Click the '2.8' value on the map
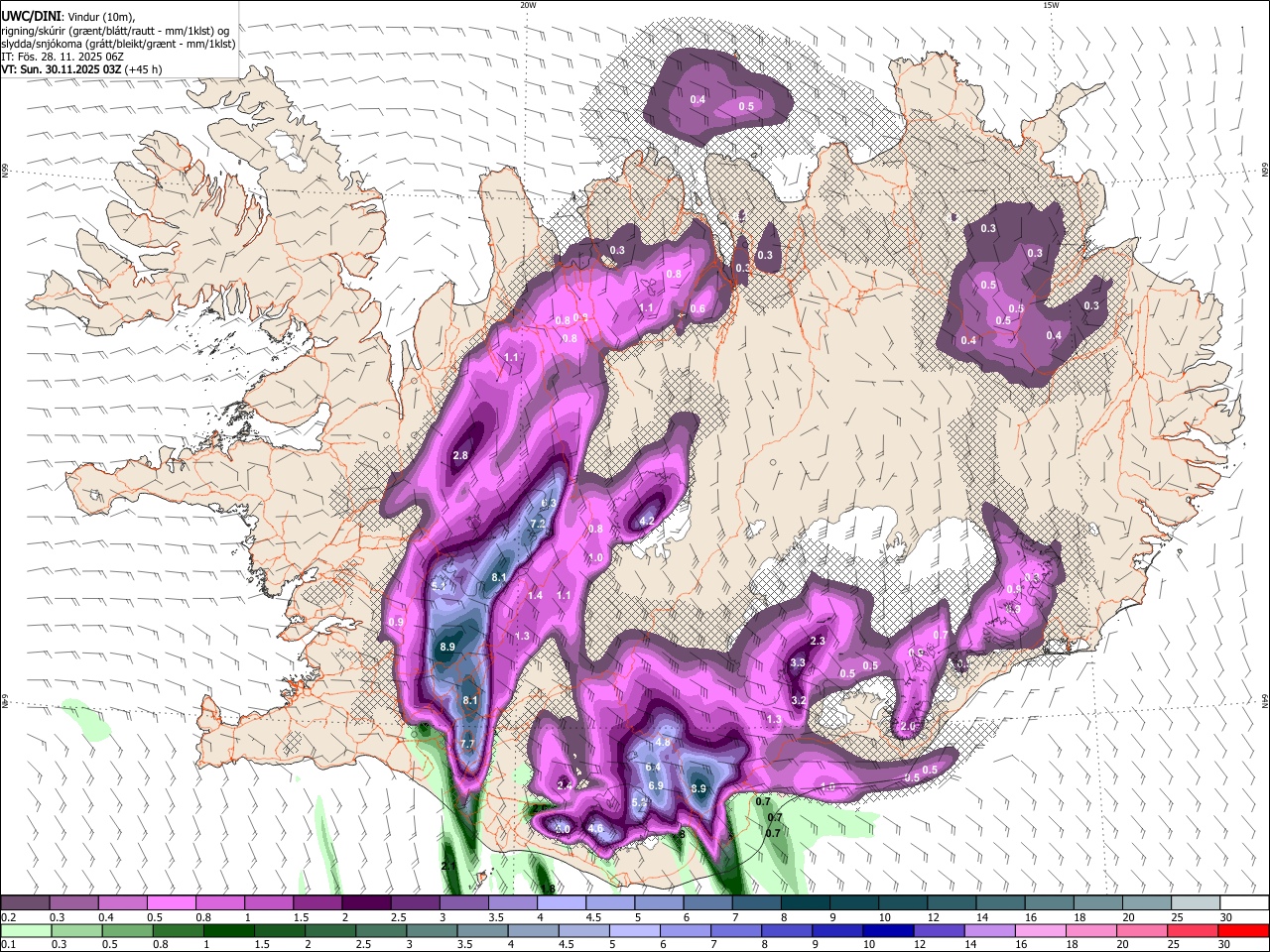Image resolution: width=1270 pixels, height=952 pixels. click(x=460, y=456)
